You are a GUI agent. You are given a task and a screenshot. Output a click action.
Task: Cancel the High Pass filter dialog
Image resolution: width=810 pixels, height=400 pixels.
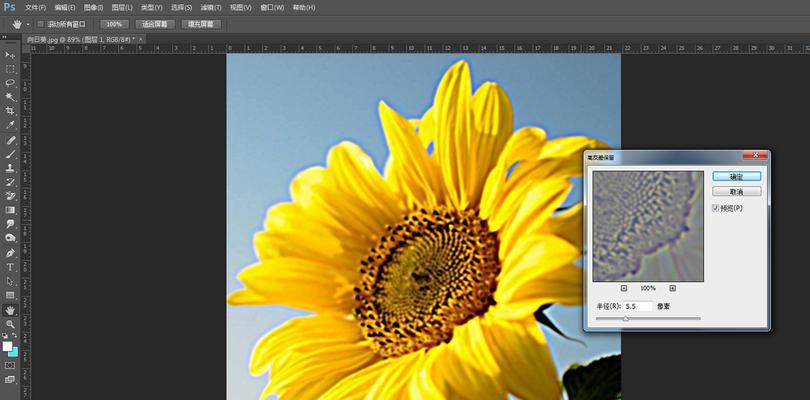[x=736, y=192]
